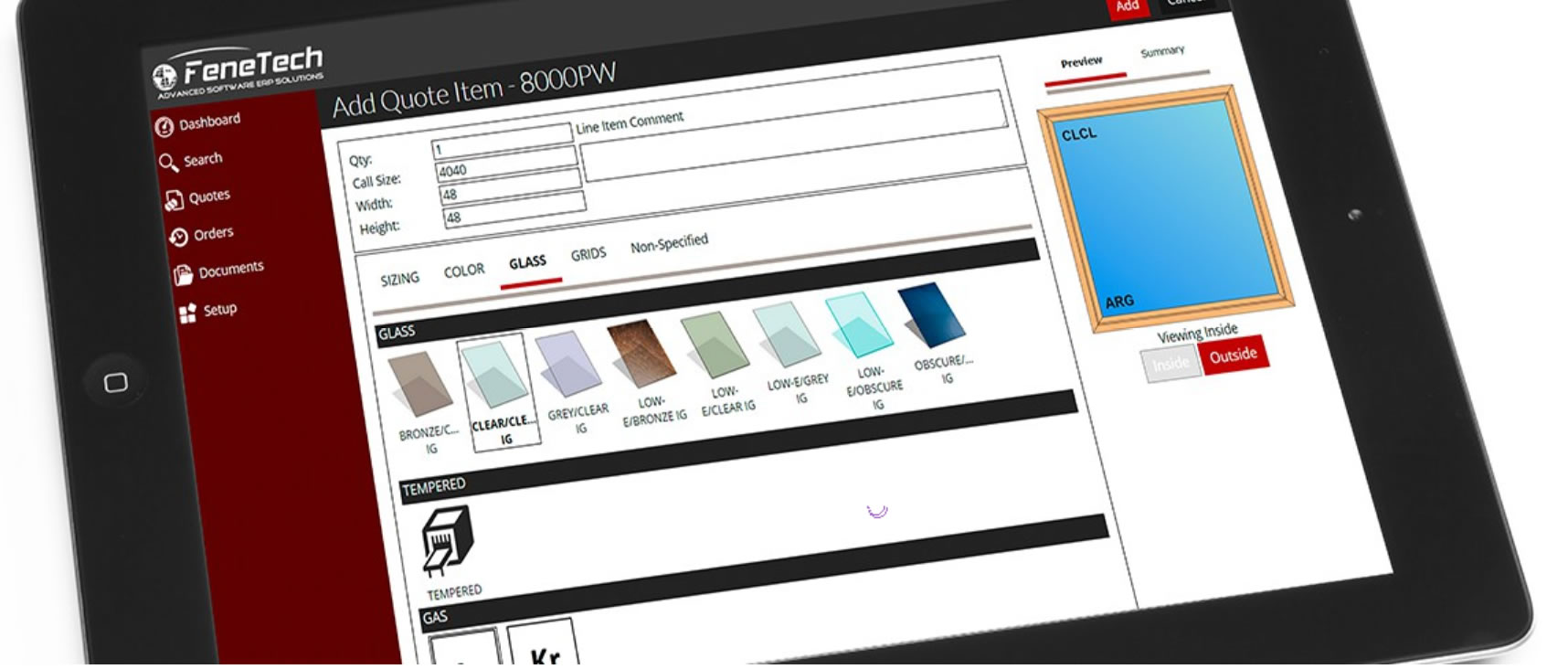Open Documents from the sidebar
The width and height of the screenshot is (1568, 669).
[x=231, y=270]
